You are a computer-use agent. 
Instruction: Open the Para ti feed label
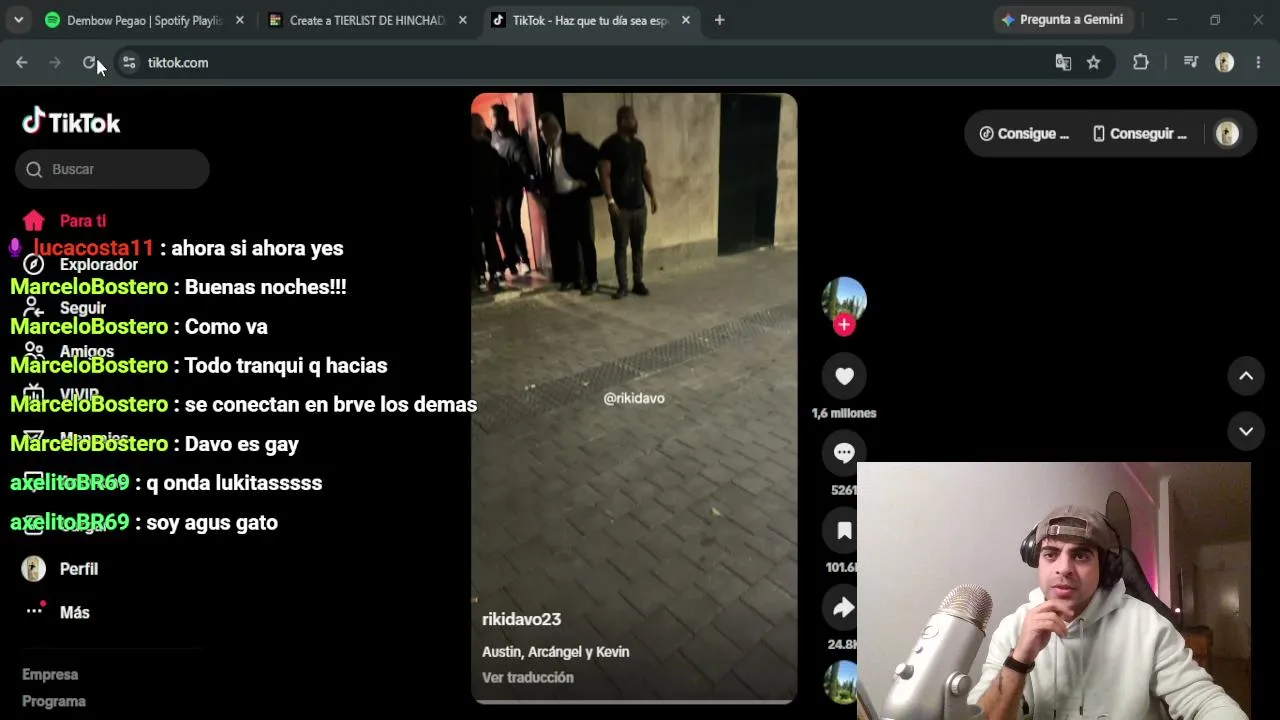click(83, 221)
